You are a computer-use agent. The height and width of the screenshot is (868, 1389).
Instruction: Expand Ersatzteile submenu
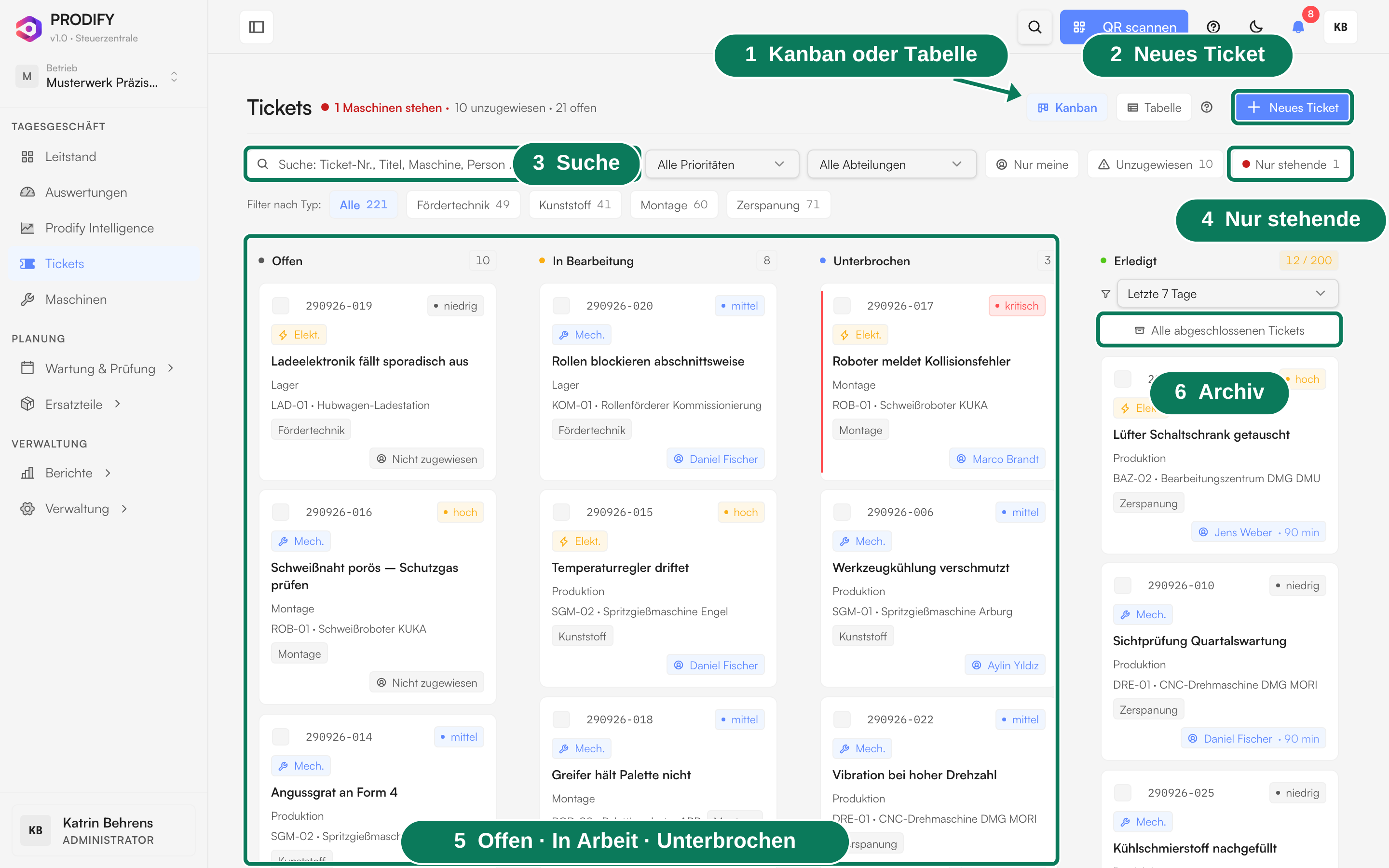(103, 404)
